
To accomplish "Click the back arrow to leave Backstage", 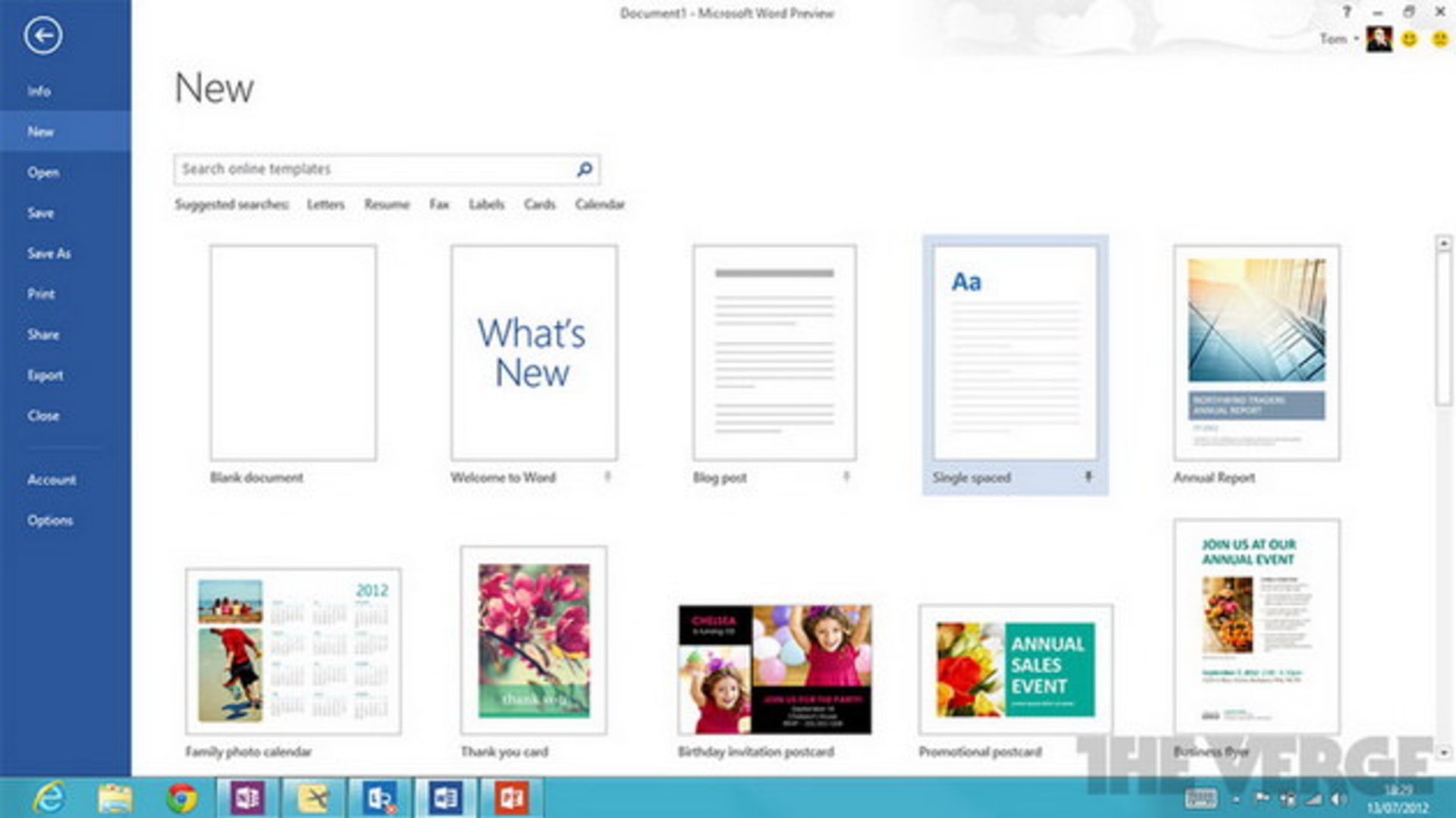I will pyautogui.click(x=42, y=36).
